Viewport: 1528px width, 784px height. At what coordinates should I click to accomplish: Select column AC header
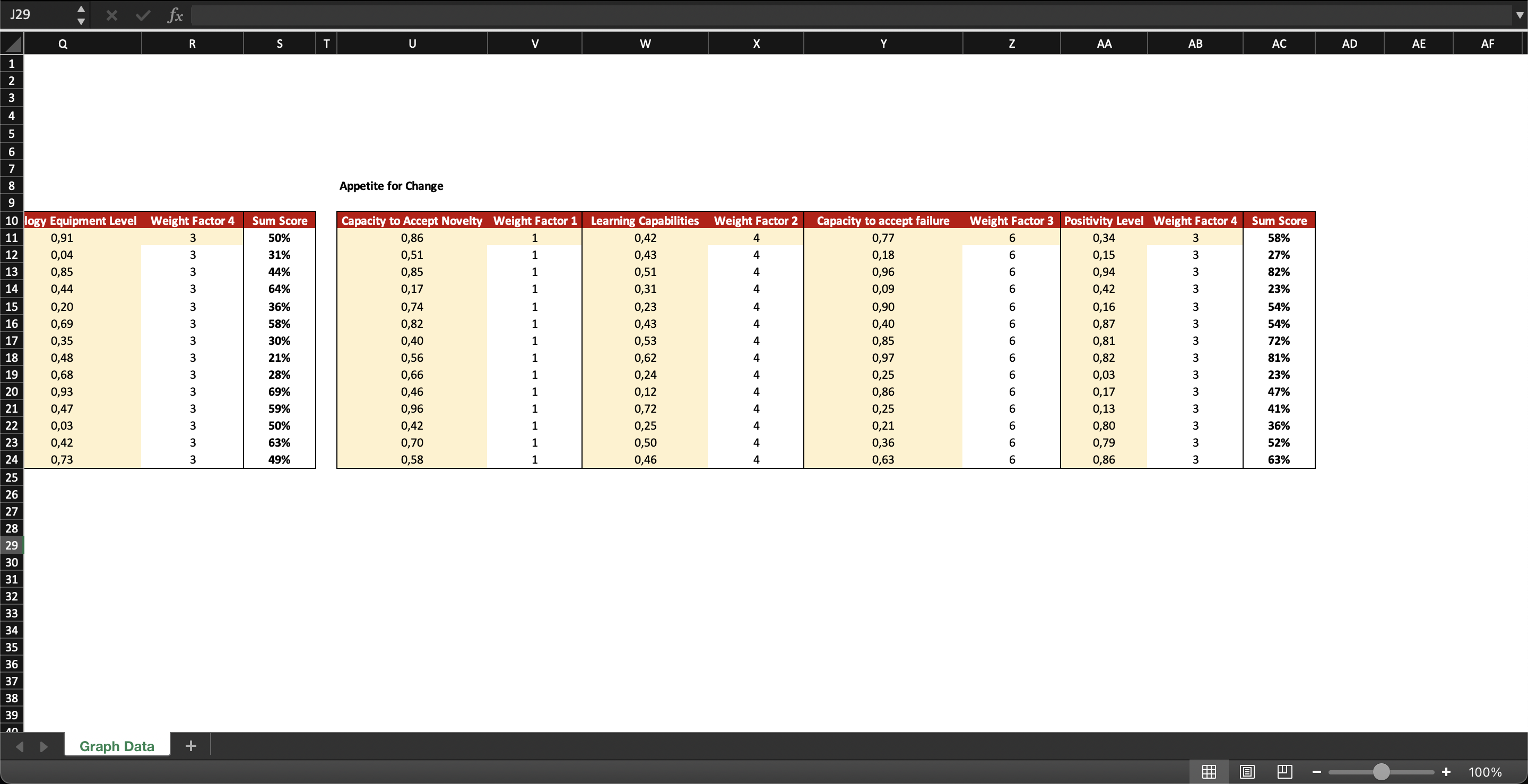pos(1279,43)
